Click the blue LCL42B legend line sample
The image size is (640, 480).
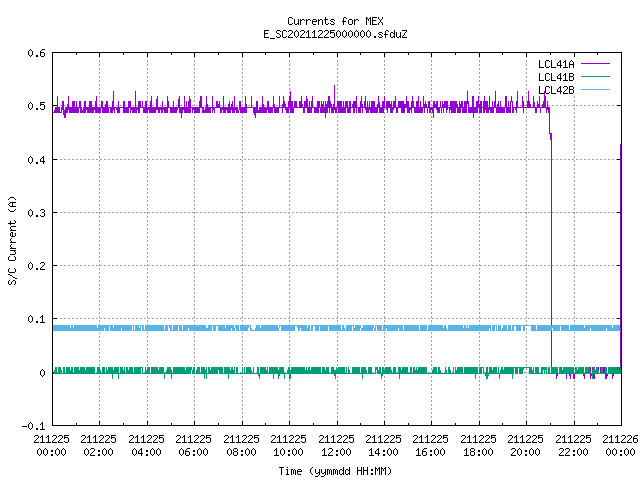point(595,89)
